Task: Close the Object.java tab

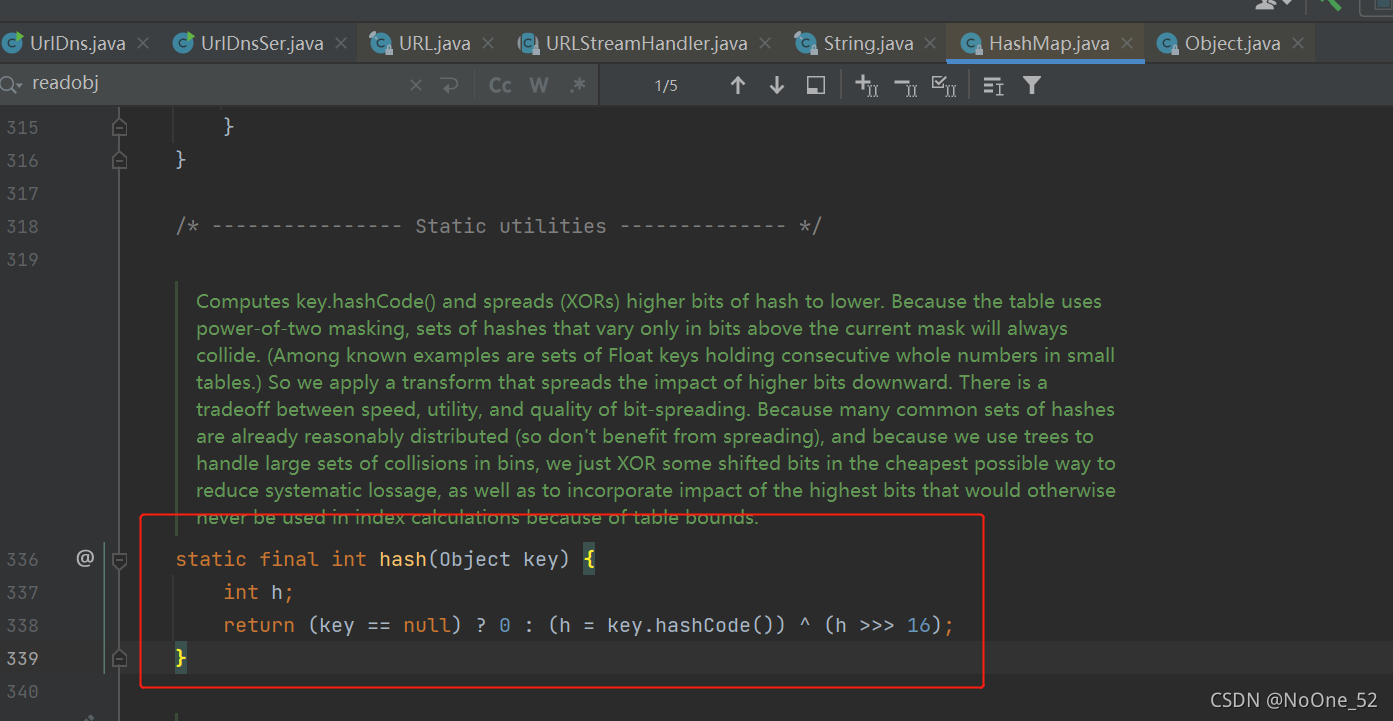Action: point(1298,44)
